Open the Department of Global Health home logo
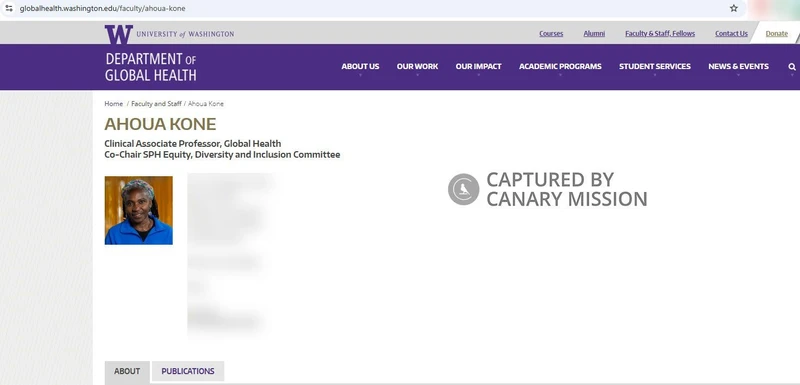This screenshot has height=385, width=800. (x=151, y=67)
